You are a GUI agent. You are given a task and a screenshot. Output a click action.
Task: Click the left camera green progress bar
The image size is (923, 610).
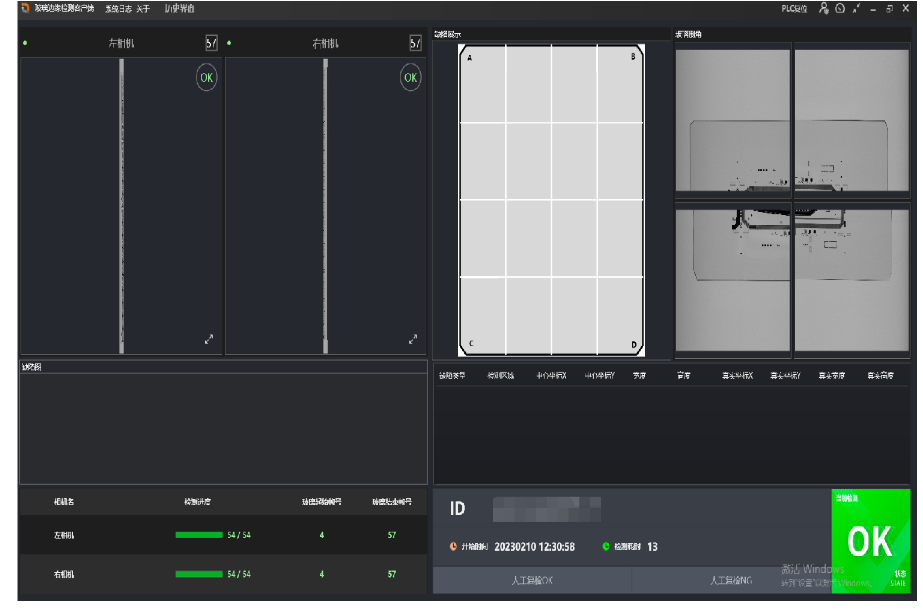click(x=199, y=535)
